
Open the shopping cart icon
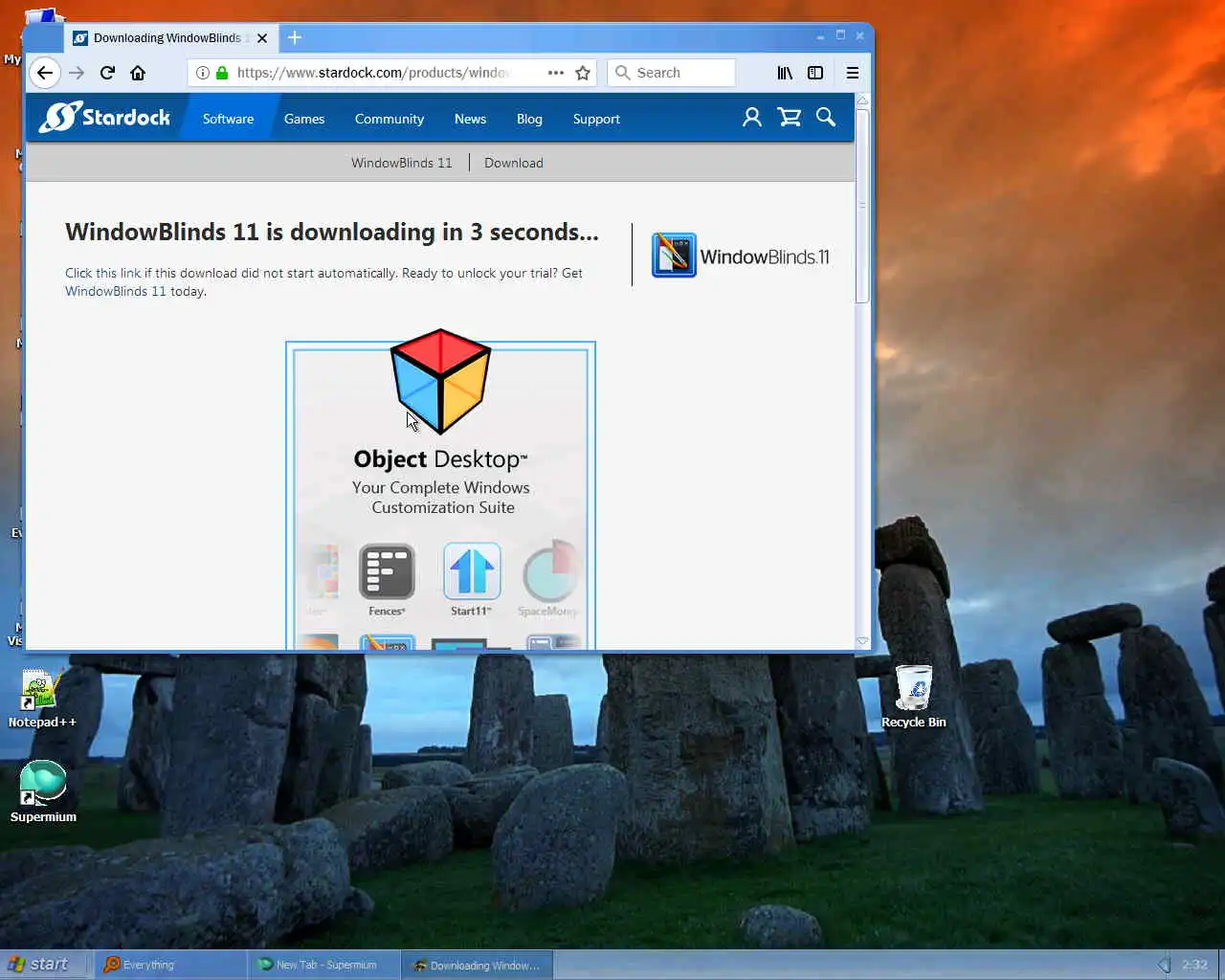pyautogui.click(x=790, y=118)
